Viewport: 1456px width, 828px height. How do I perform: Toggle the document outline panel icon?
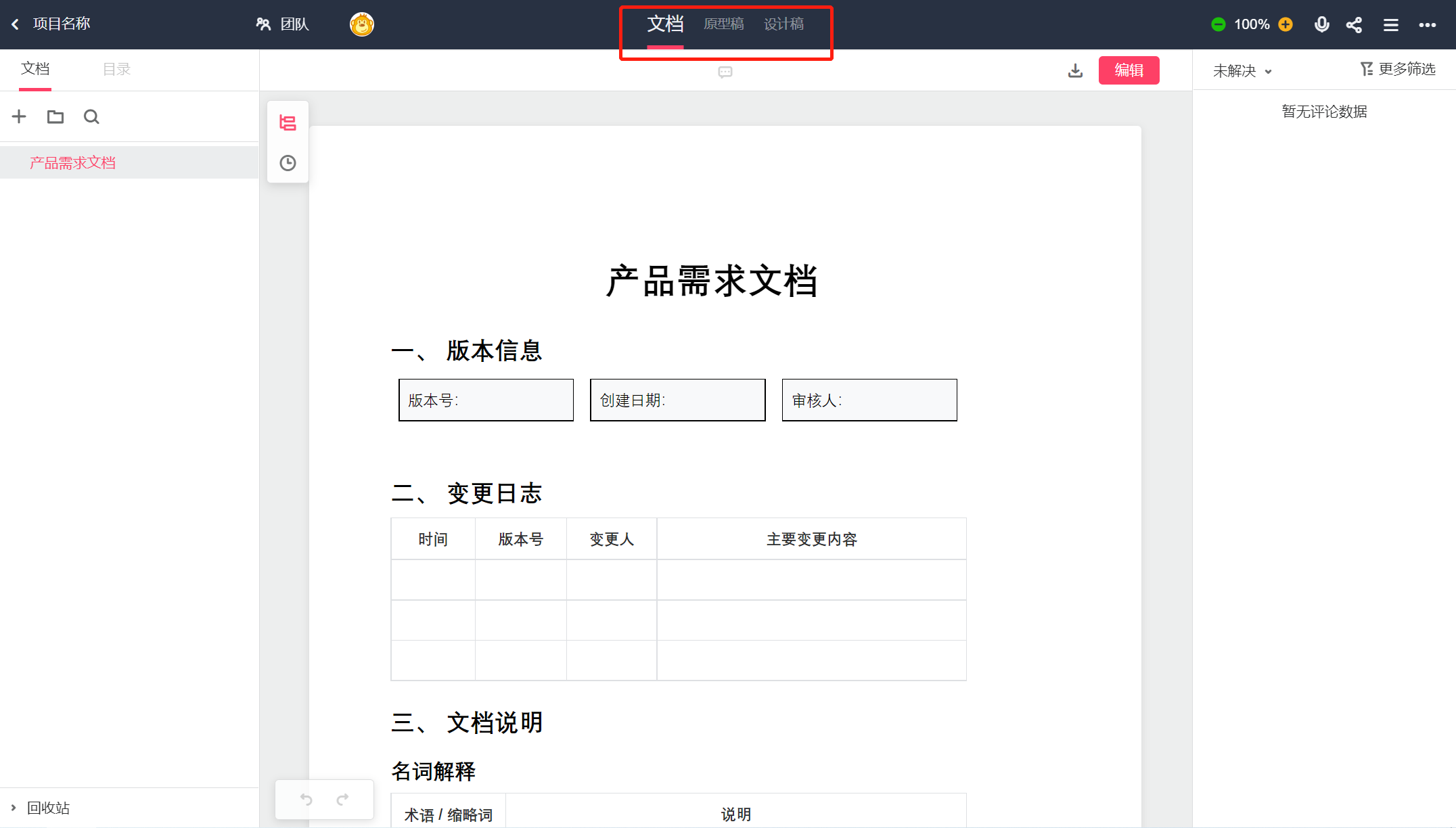click(288, 123)
